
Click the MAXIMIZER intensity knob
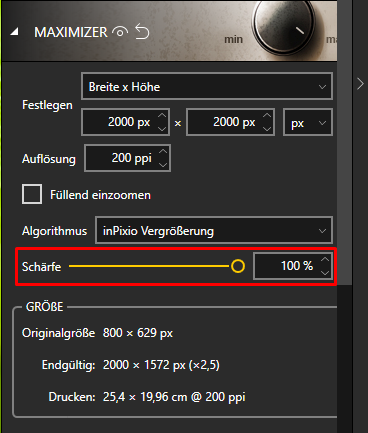coord(283,23)
